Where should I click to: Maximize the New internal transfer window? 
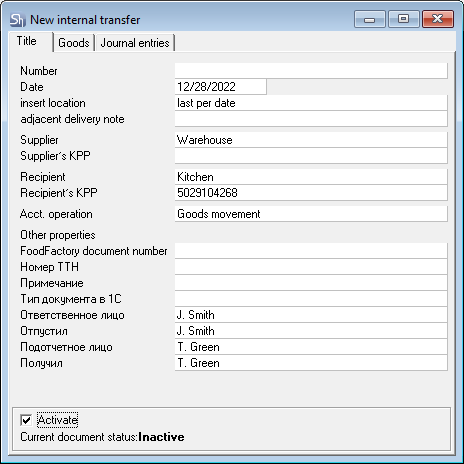pos(403,19)
